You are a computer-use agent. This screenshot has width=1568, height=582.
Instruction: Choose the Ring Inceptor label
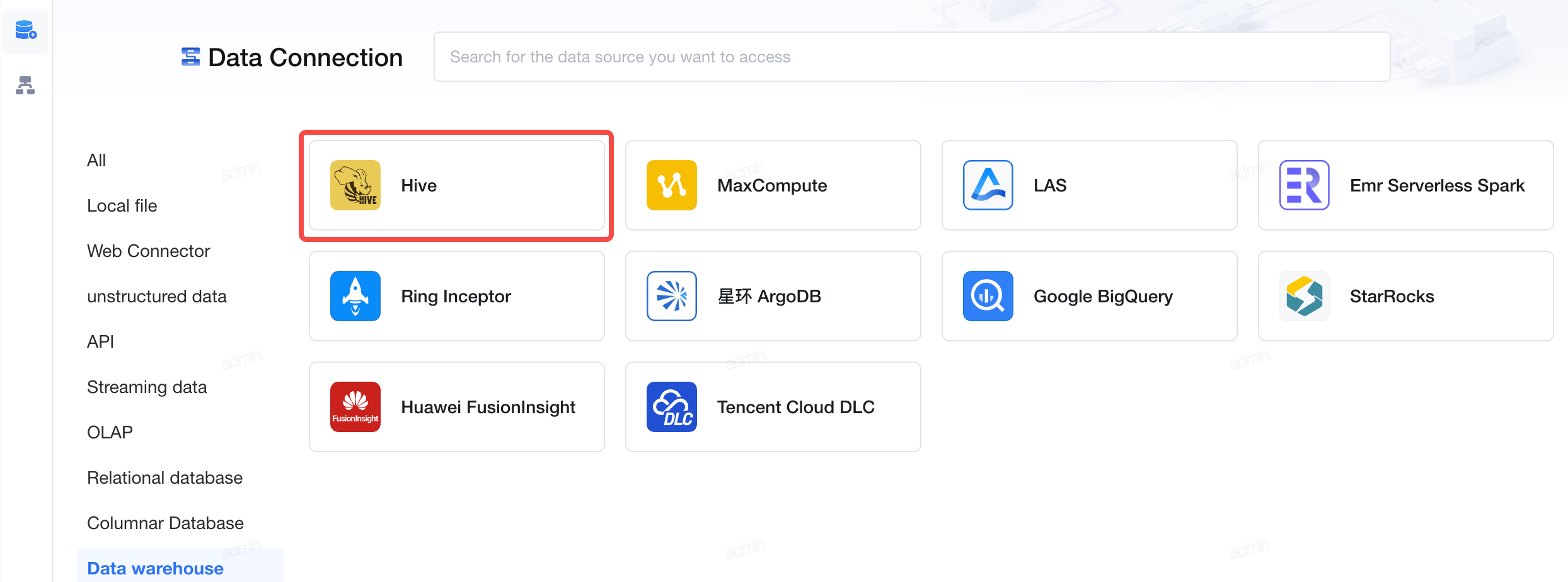pos(456,296)
